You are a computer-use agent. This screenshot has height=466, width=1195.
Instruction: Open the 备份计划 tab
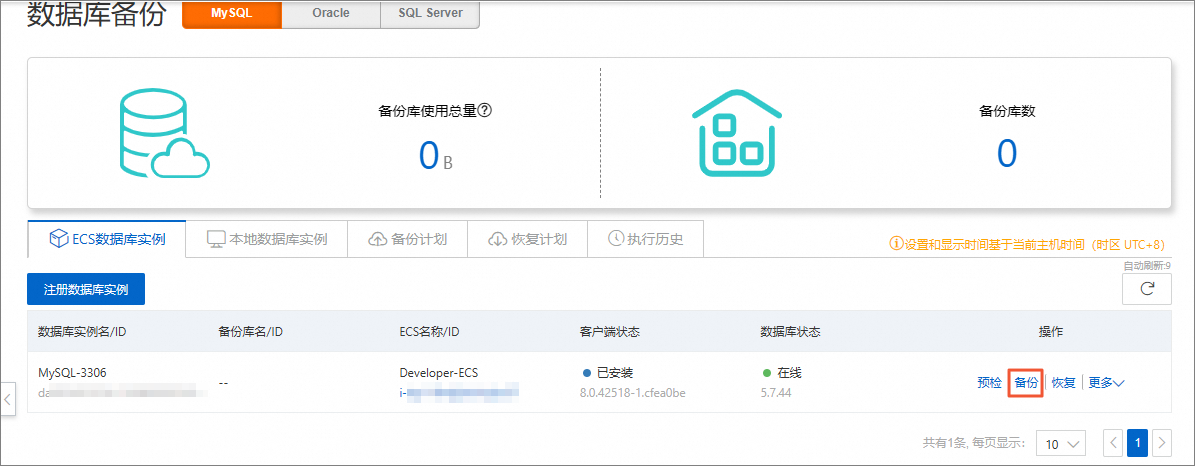click(407, 239)
